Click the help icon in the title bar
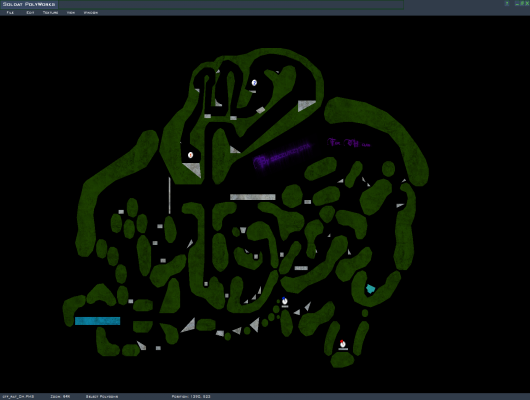The width and height of the screenshot is (530, 400). (x=507, y=3)
